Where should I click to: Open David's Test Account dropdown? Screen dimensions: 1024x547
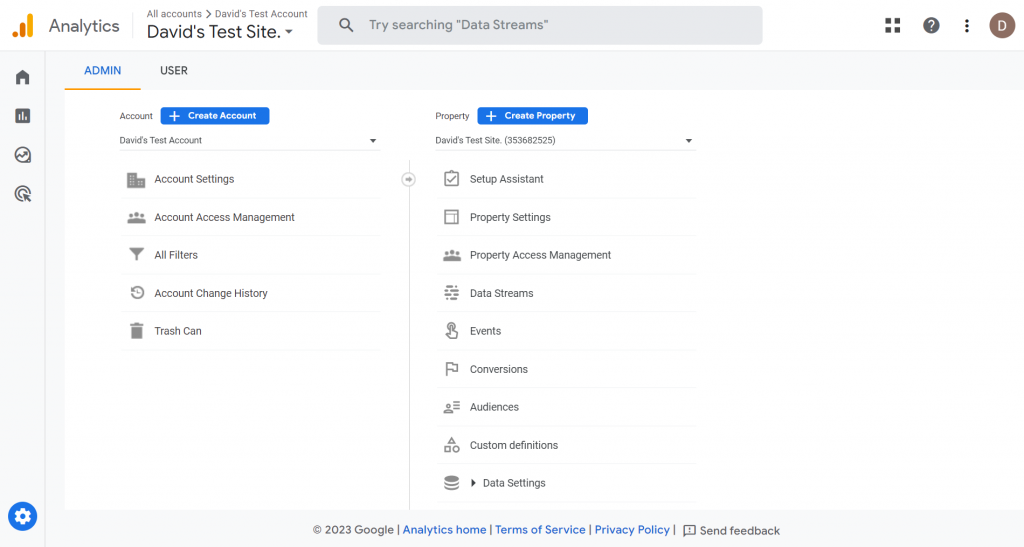(x=248, y=141)
